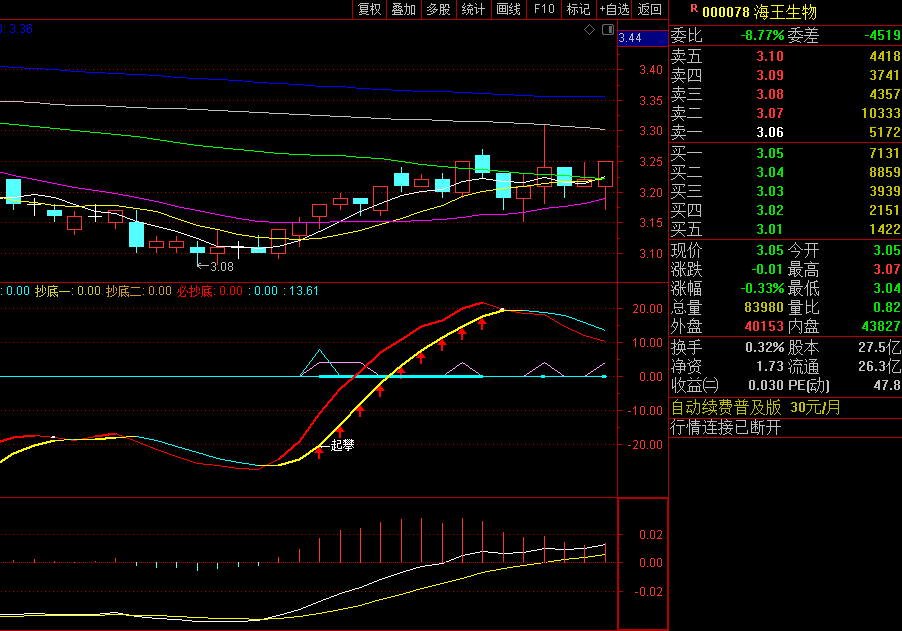Click the 流通 value 26.3亿

point(880,366)
